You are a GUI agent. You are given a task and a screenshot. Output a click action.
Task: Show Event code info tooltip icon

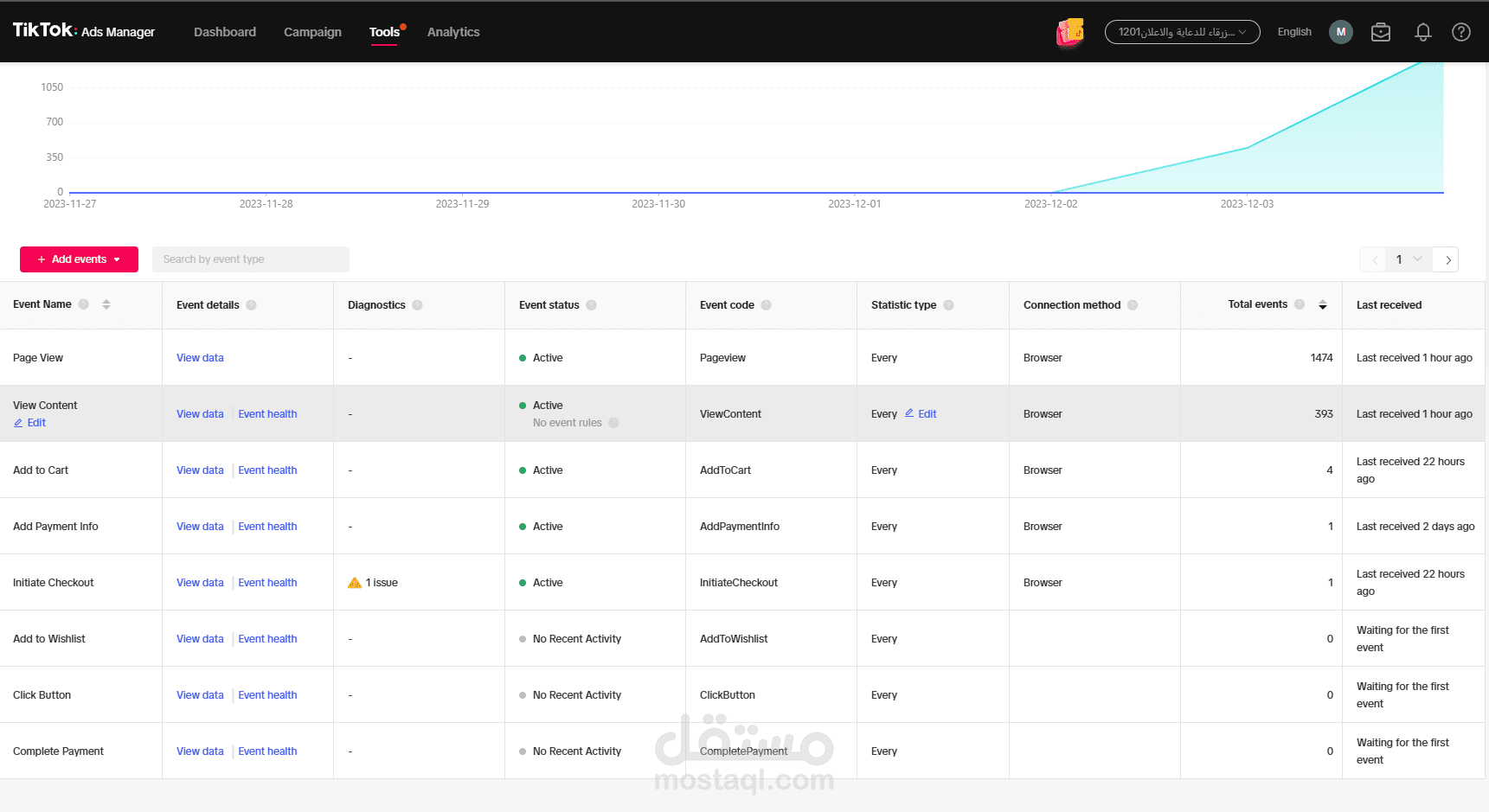[x=766, y=305]
